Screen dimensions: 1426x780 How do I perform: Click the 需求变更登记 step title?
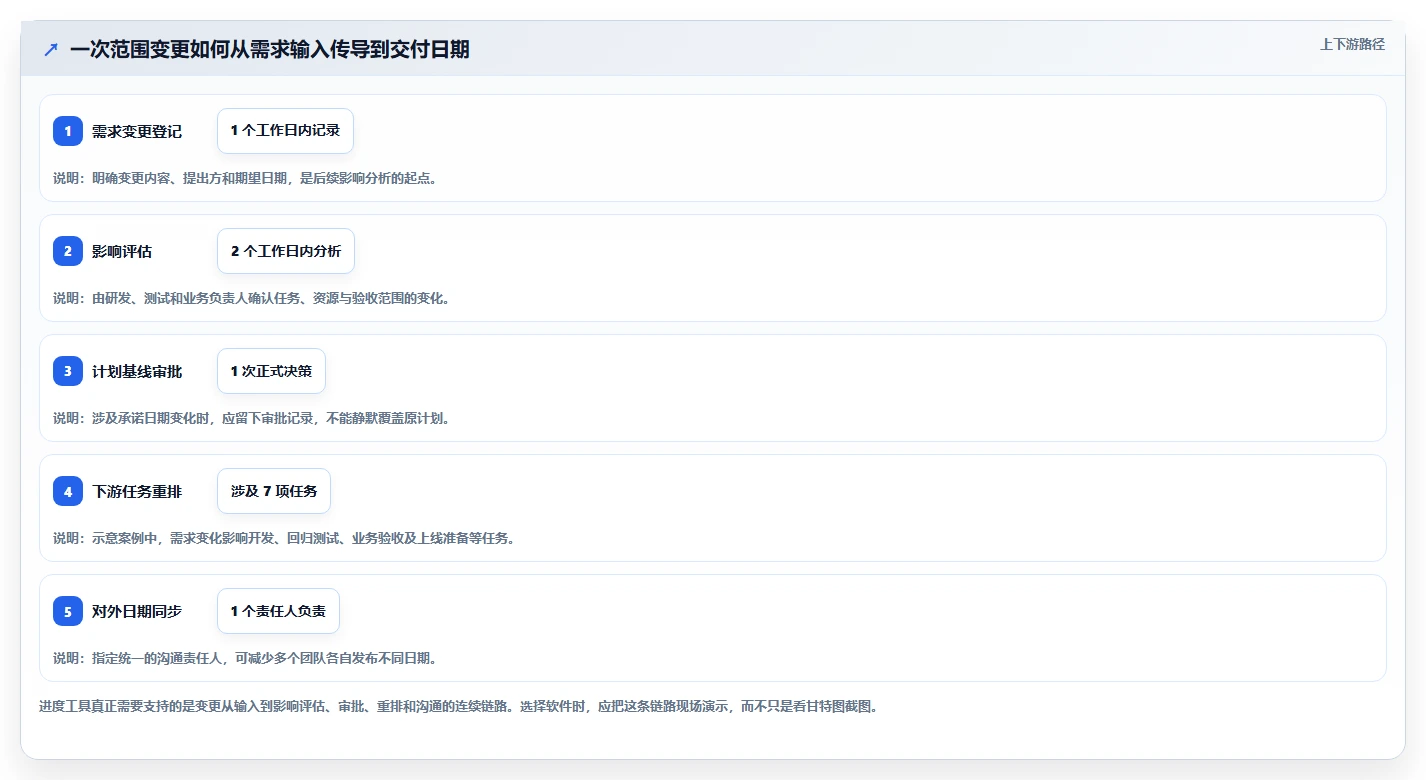[137, 131]
